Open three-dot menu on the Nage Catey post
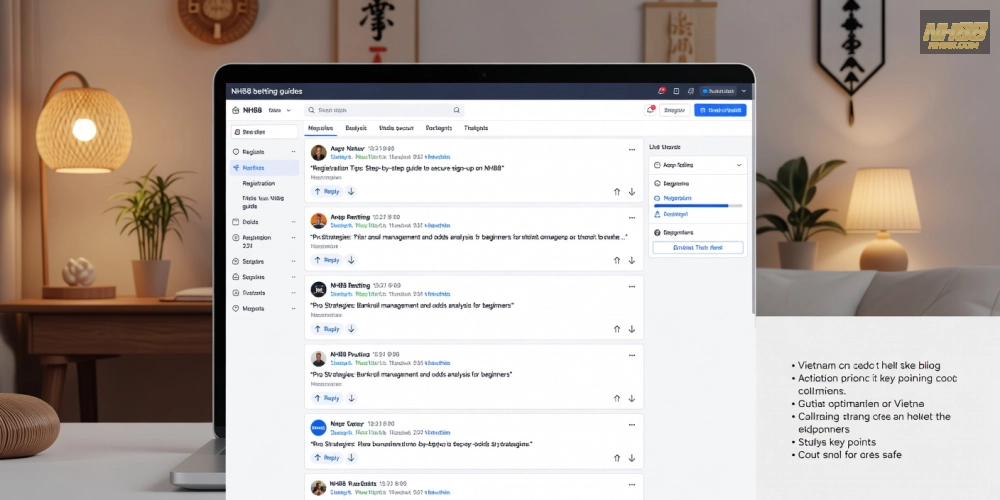 click(x=632, y=425)
